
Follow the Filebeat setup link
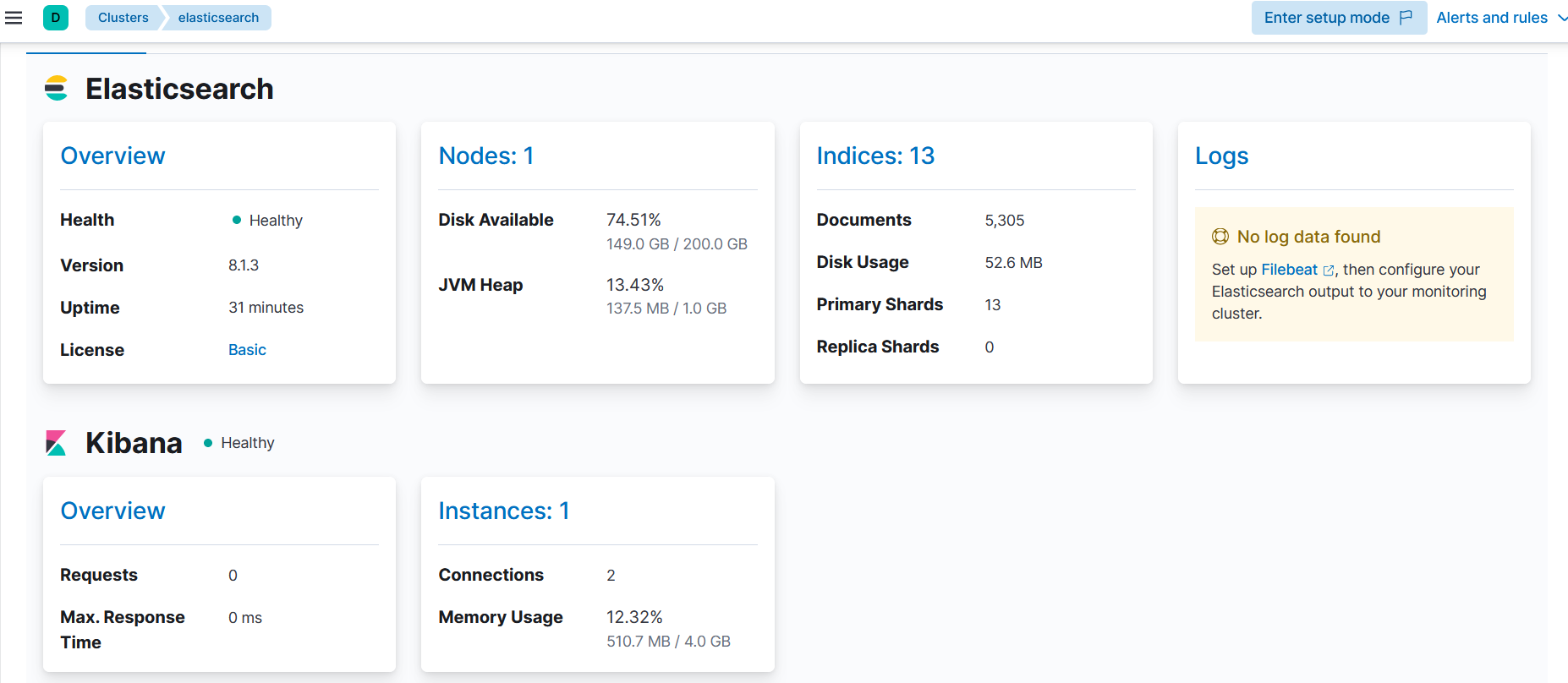click(1290, 270)
